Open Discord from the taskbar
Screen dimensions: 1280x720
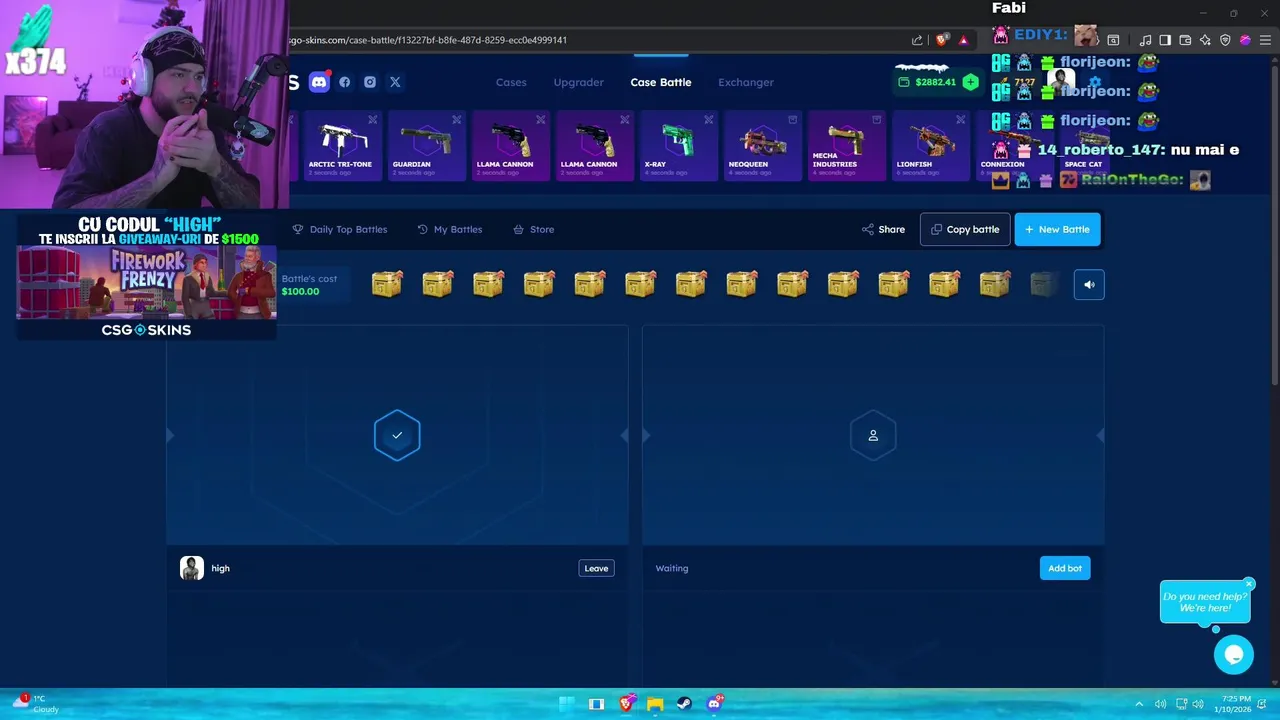coord(714,704)
